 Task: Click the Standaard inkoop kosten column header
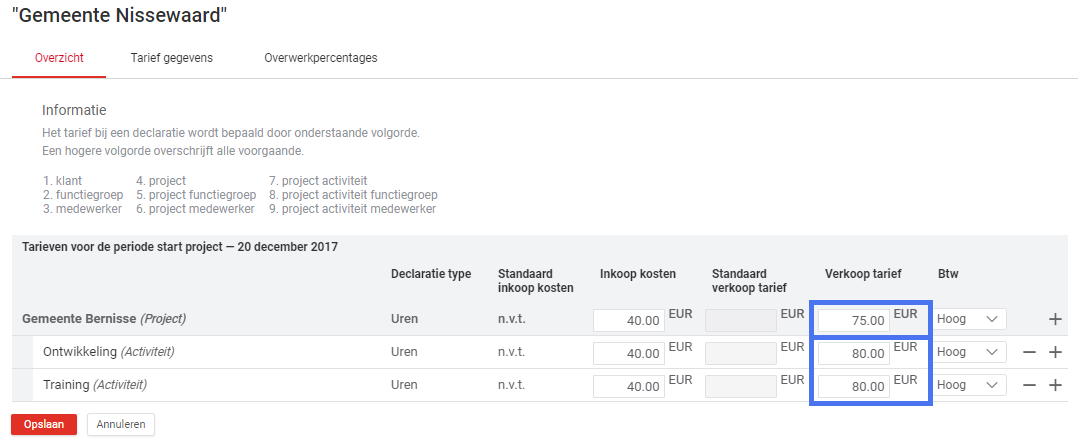click(536, 281)
